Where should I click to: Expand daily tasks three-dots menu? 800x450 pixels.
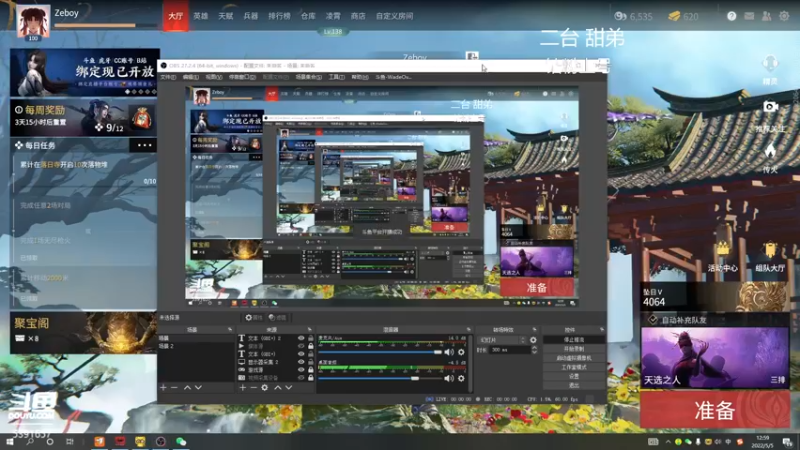tap(144, 145)
